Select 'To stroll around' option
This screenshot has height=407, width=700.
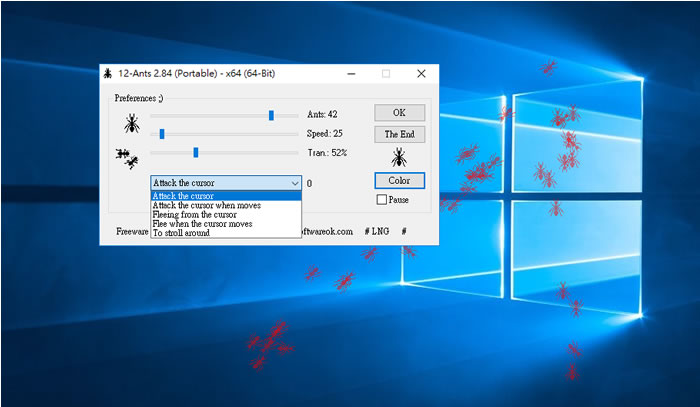pos(226,233)
